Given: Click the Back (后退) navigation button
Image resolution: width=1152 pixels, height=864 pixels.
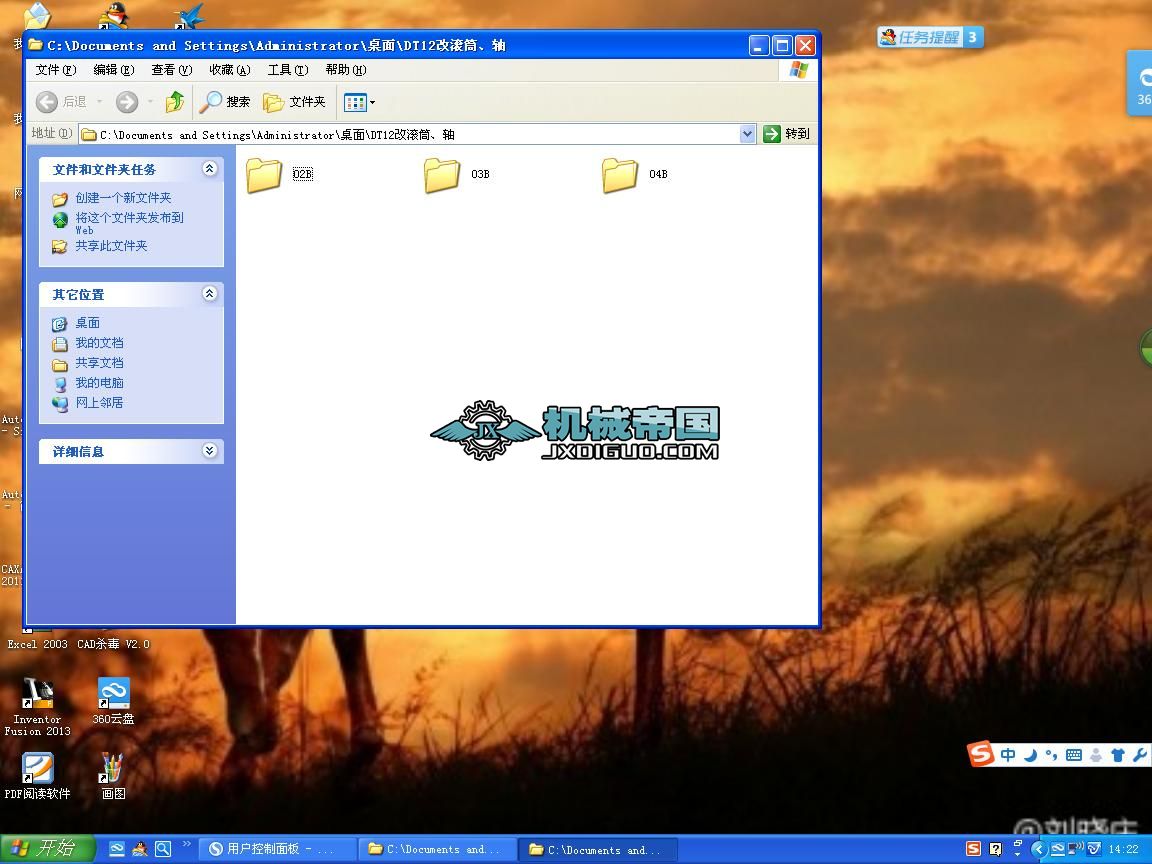Looking at the screenshot, I should (62, 102).
